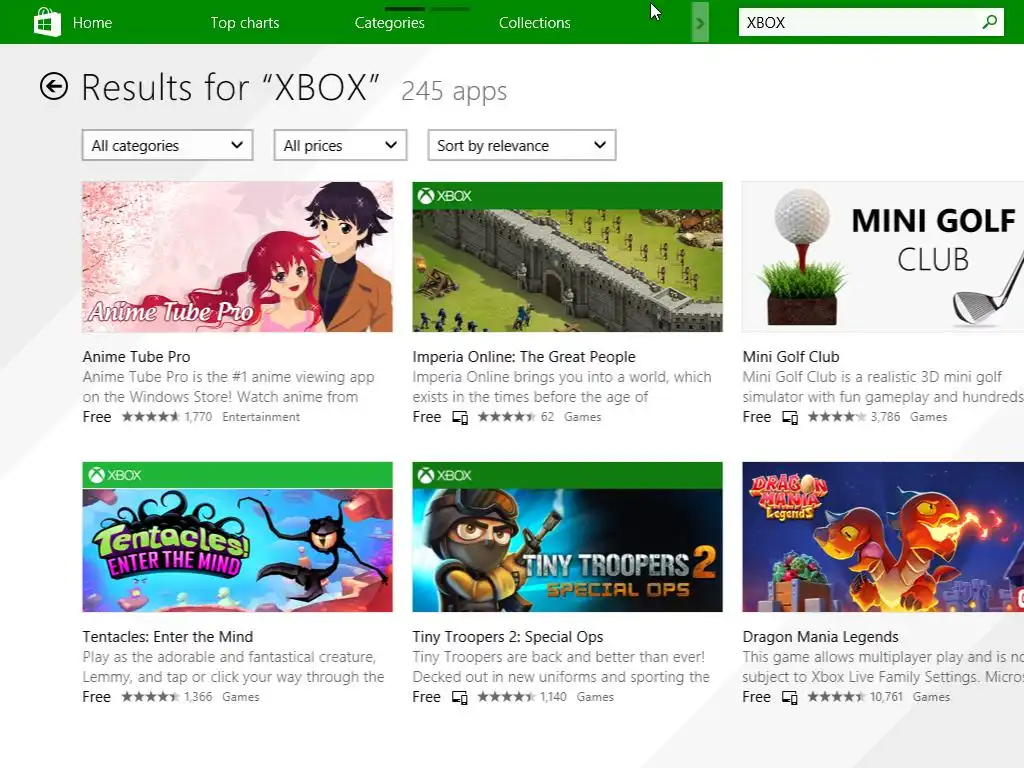Click star rating of Mini Golf Club

(x=837, y=417)
